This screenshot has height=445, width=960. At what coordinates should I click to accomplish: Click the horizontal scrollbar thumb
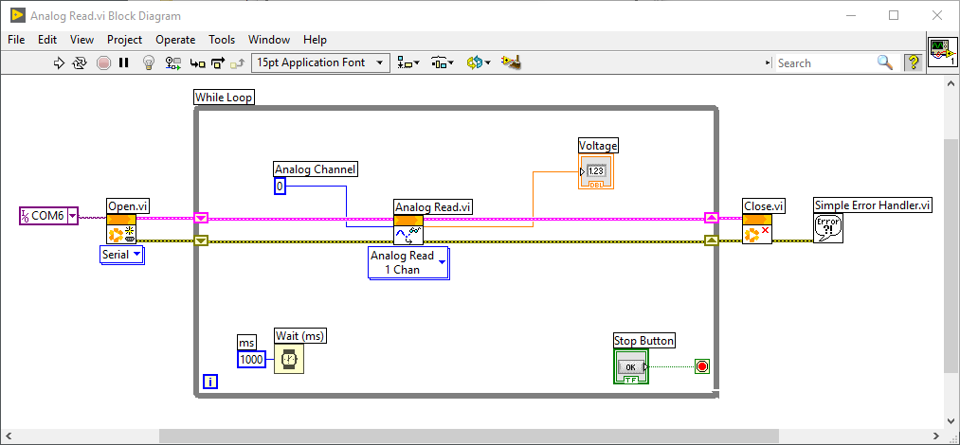[x=469, y=436]
